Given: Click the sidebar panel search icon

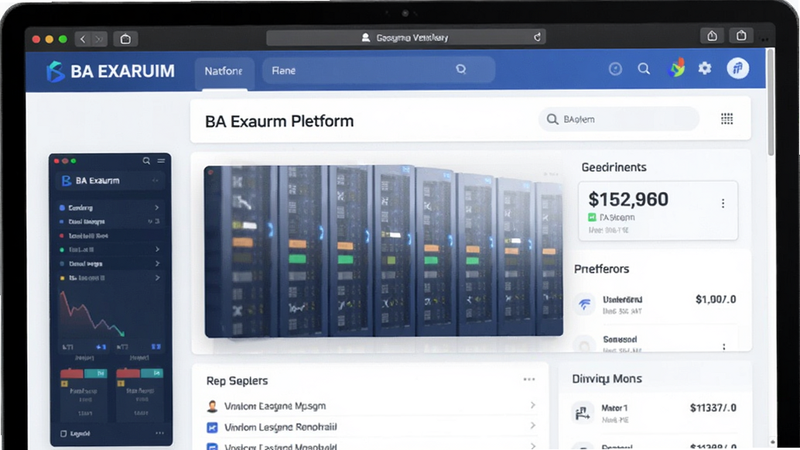Looking at the screenshot, I should pyautogui.click(x=146, y=161).
